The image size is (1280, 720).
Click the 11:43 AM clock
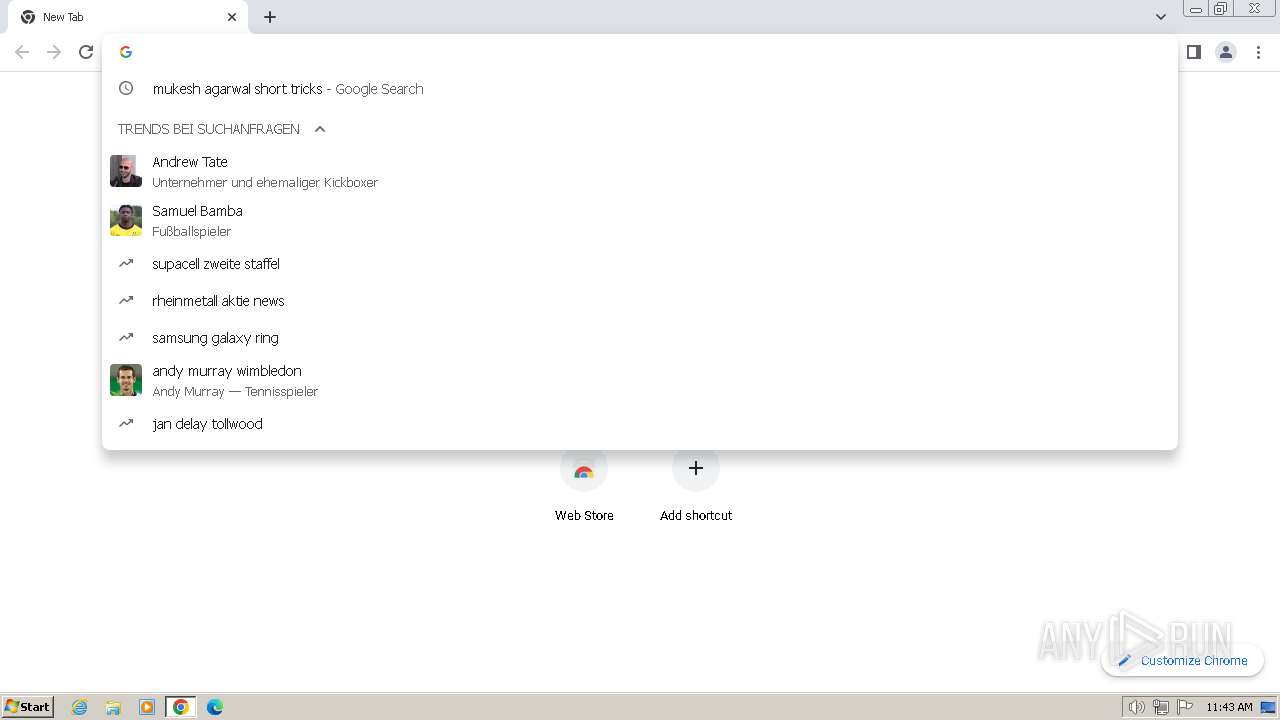click(x=1229, y=707)
